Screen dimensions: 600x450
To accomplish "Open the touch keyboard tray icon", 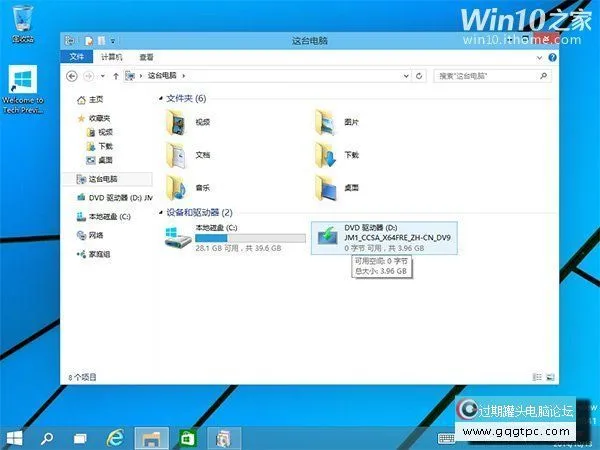I will 446,438.
